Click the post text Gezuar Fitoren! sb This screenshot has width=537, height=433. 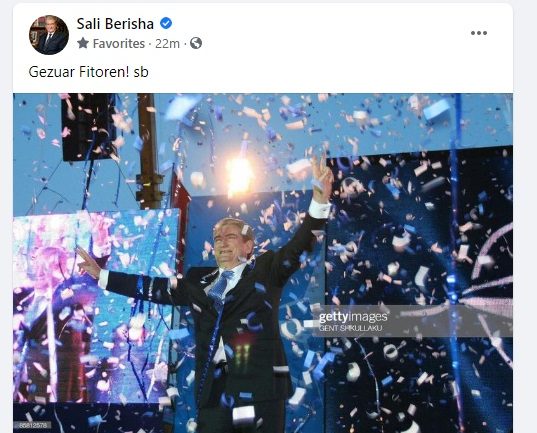coord(88,72)
